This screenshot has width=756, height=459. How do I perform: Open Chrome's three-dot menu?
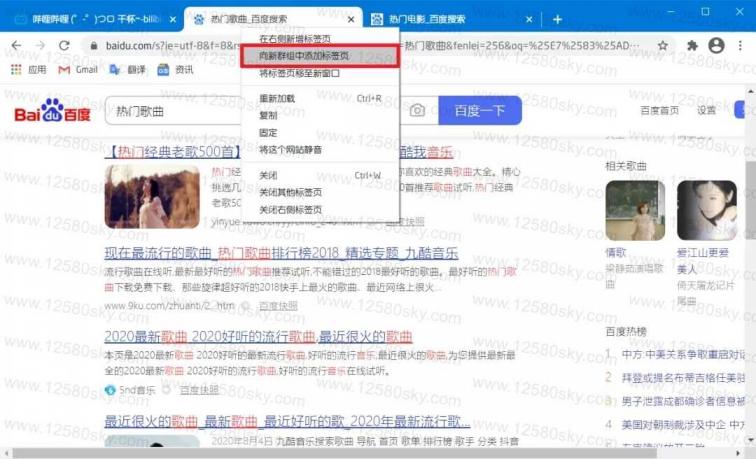point(740,45)
